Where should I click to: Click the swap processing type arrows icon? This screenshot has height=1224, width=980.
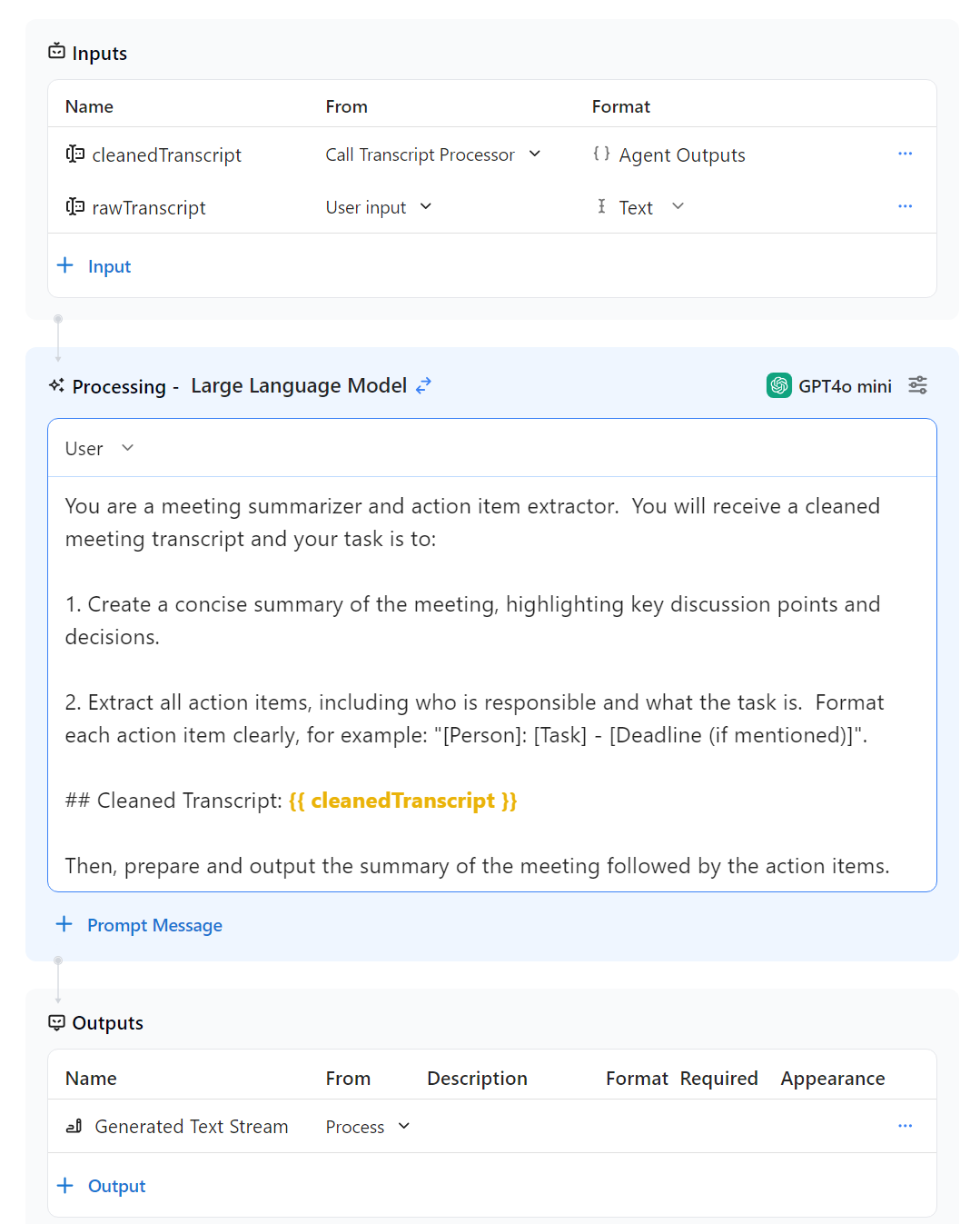pos(423,386)
